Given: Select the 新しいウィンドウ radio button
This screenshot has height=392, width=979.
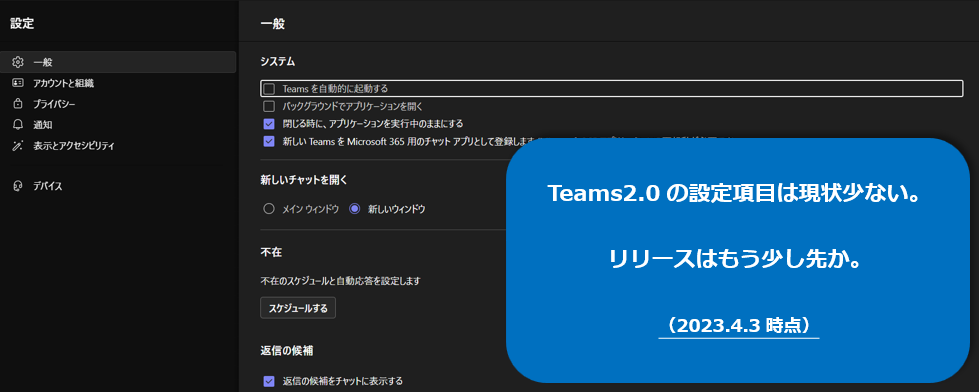Looking at the screenshot, I should coord(355,209).
